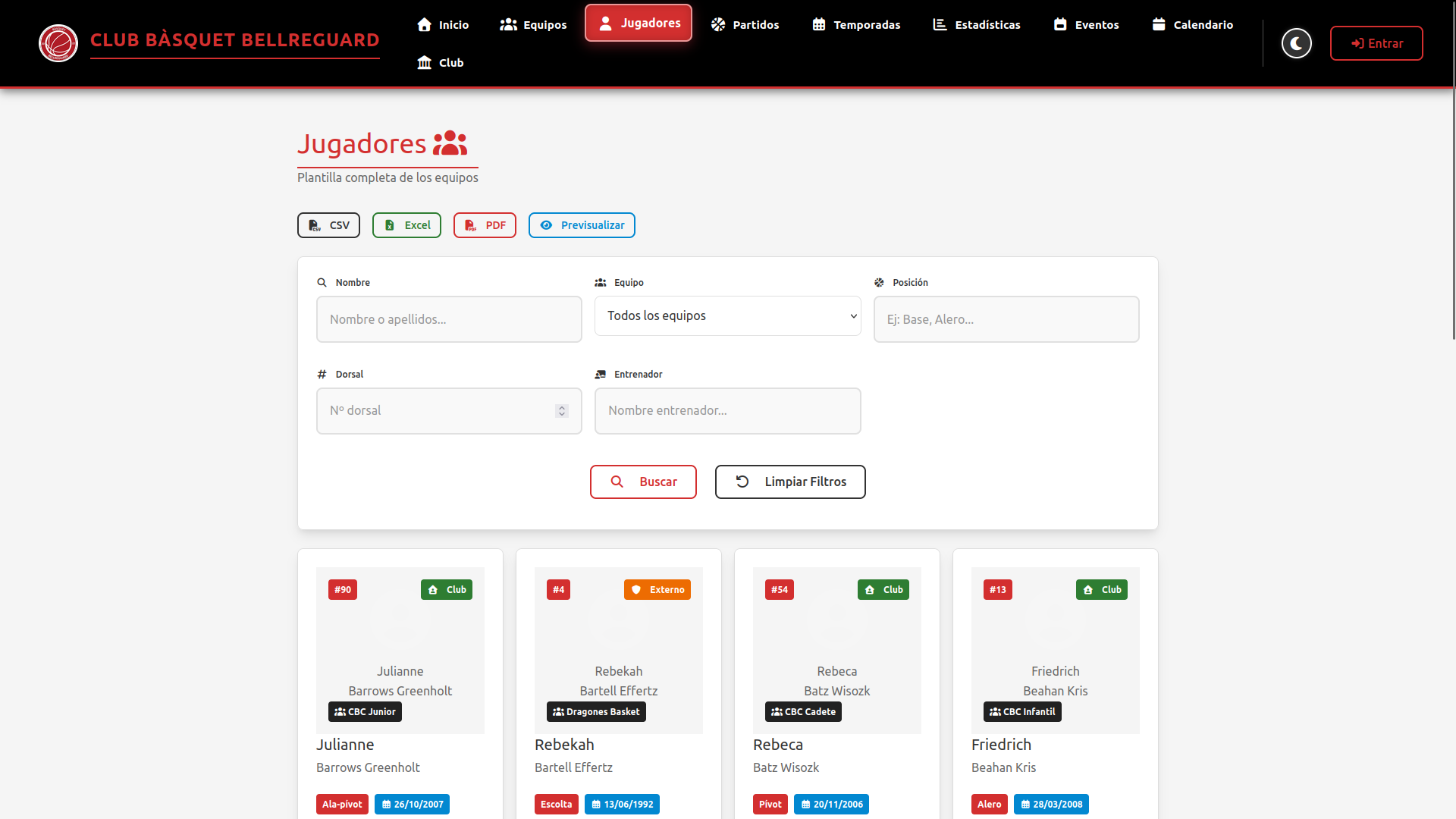Click the #90 dorsal badge on Julianne's card
The image size is (1456, 819).
pyautogui.click(x=343, y=590)
